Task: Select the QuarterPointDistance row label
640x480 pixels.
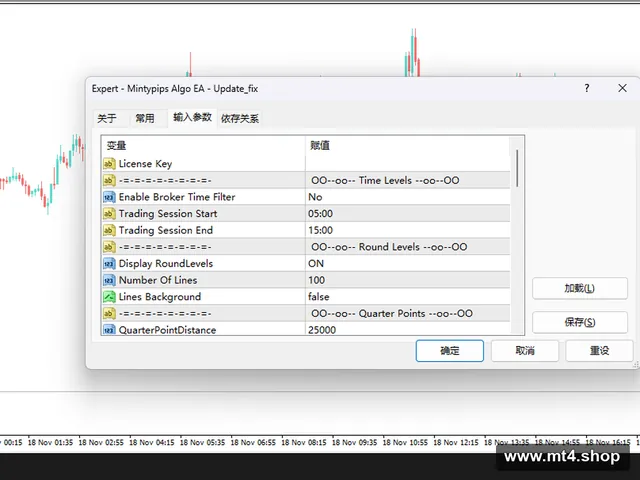Action: tap(167, 330)
